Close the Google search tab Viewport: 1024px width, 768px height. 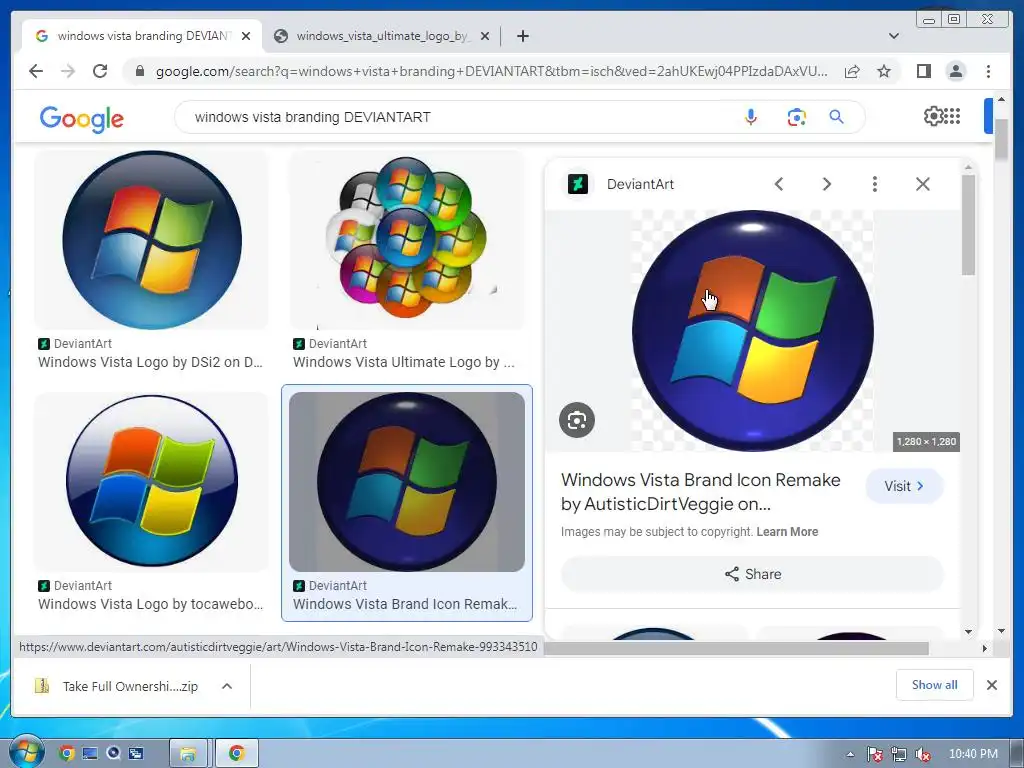pos(246,37)
